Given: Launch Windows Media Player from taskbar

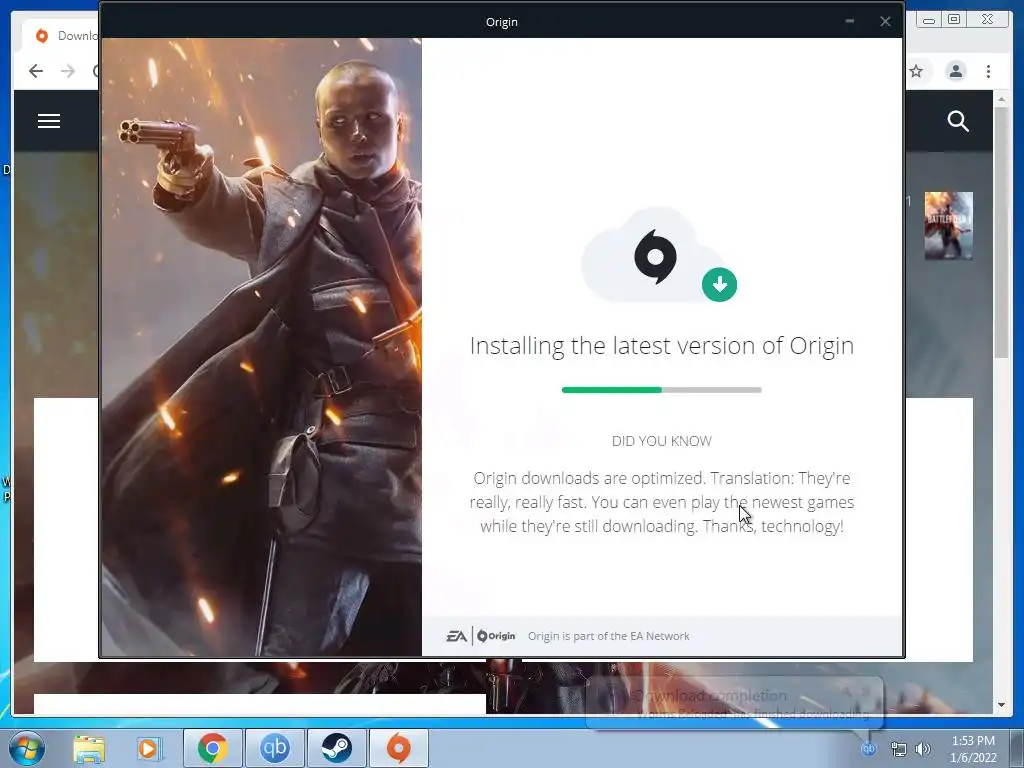Looking at the screenshot, I should pyautogui.click(x=149, y=749).
